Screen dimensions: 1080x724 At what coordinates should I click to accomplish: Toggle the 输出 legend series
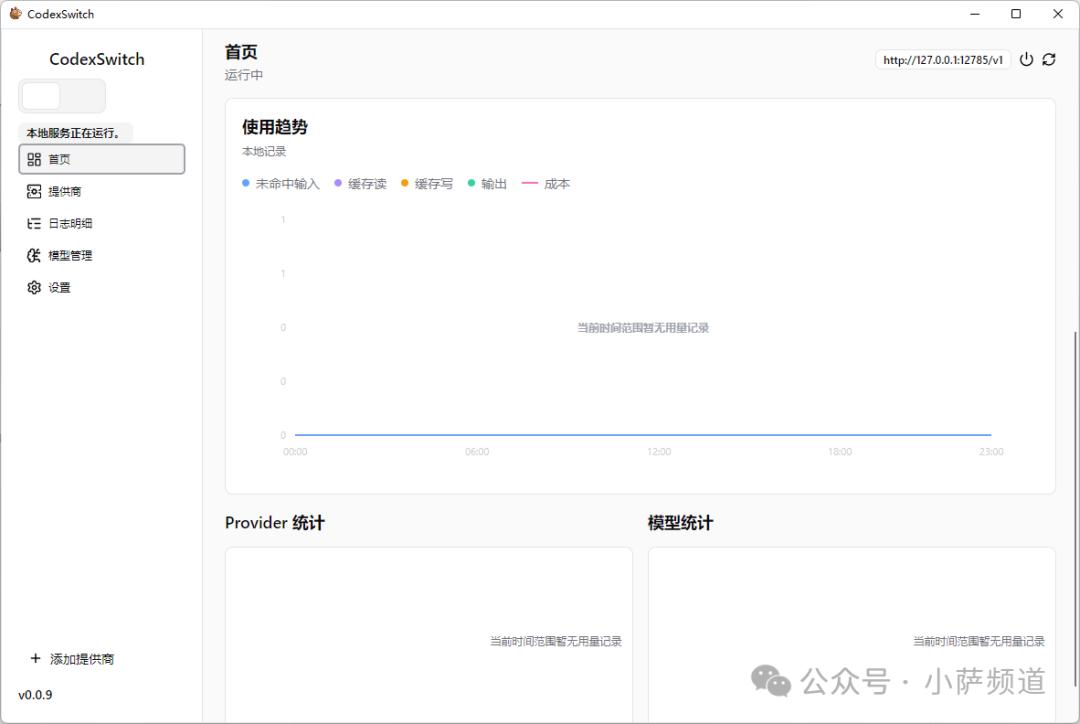click(487, 184)
